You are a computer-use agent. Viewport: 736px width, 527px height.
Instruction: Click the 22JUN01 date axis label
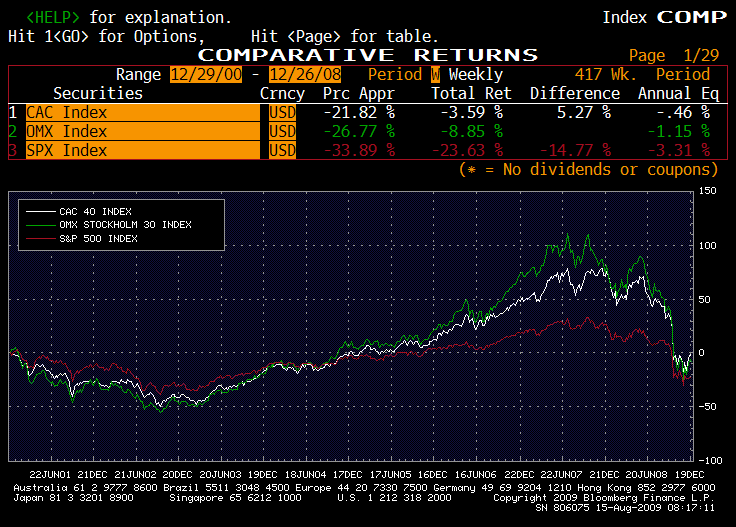(x=50, y=474)
